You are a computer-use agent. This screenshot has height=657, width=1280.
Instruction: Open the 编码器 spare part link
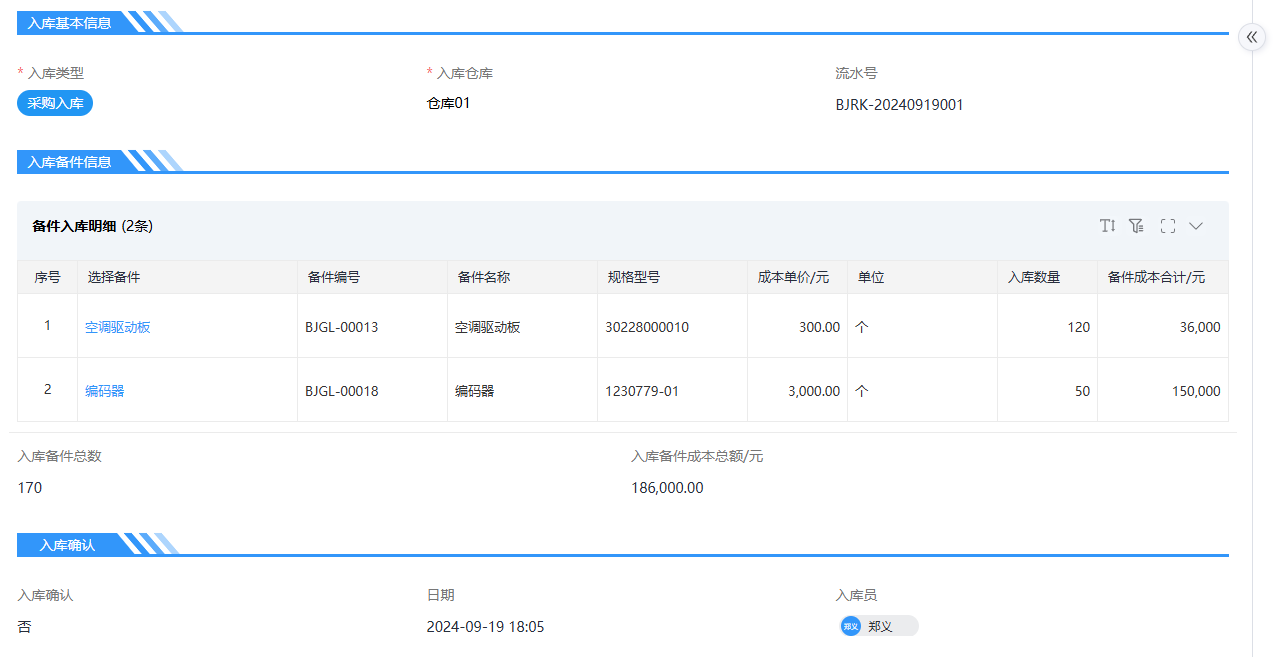pos(105,391)
